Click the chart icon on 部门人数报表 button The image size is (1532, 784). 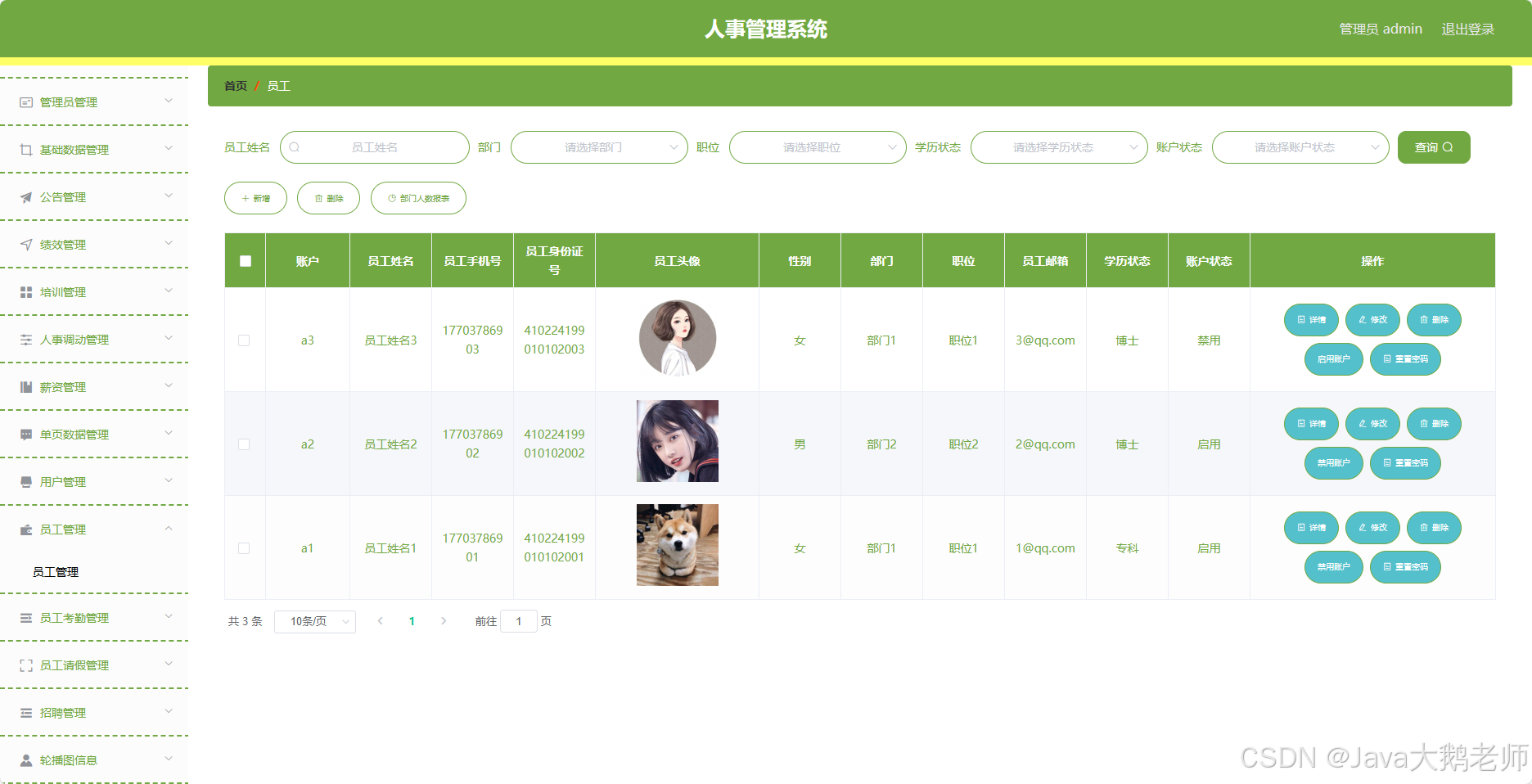coord(392,199)
